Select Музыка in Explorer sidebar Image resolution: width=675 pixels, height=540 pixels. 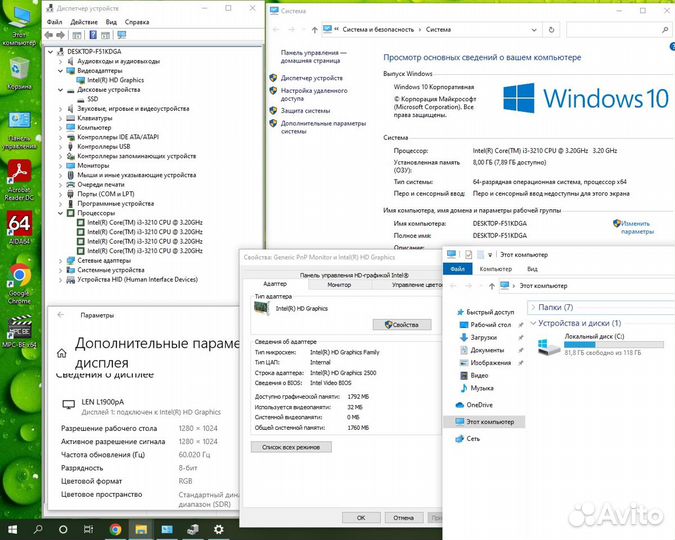482,388
